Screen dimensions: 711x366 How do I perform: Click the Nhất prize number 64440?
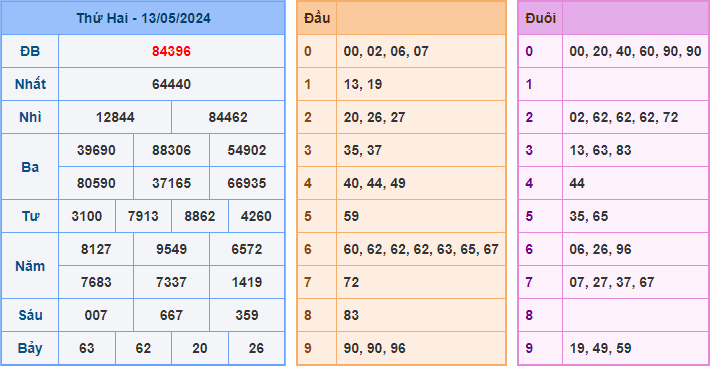tap(171, 84)
